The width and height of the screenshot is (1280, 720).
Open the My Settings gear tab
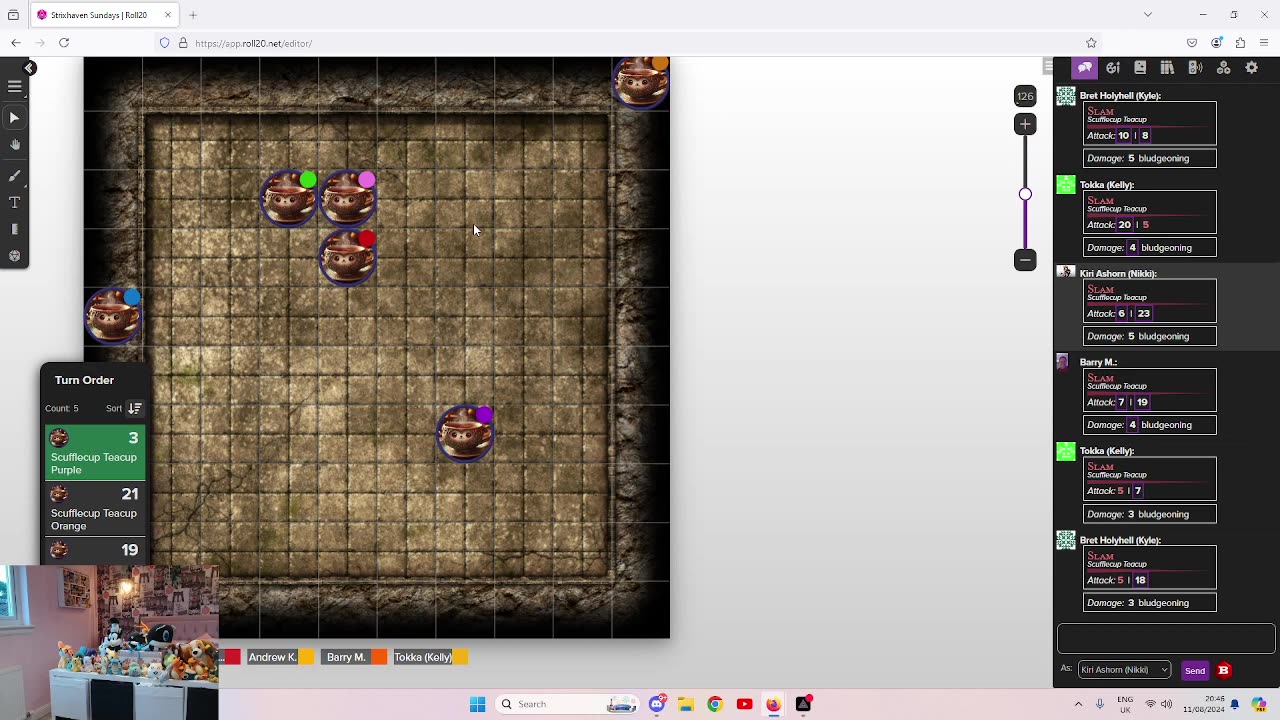click(x=1251, y=67)
